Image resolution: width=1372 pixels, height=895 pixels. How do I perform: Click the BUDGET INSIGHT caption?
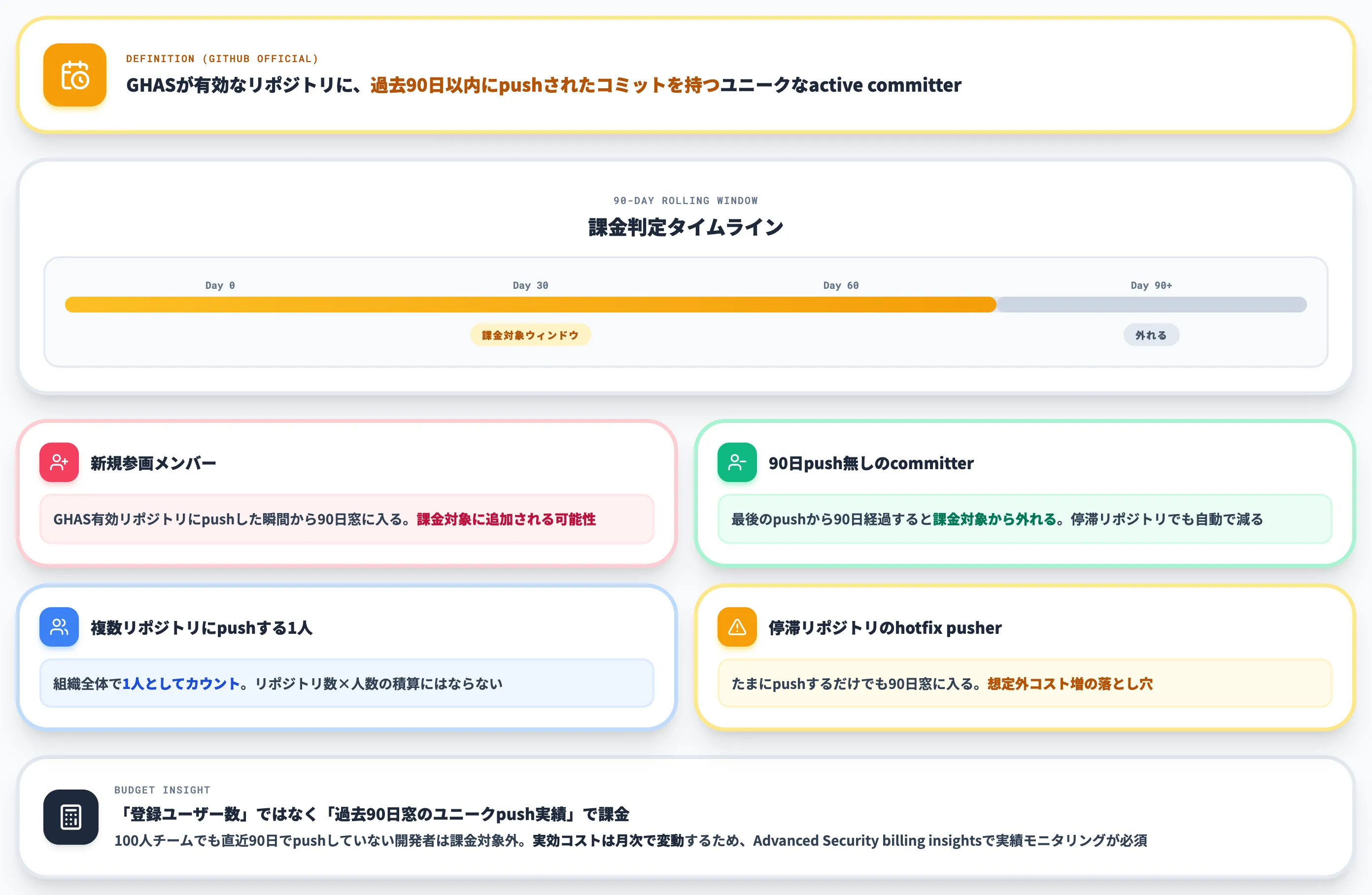(x=162, y=790)
